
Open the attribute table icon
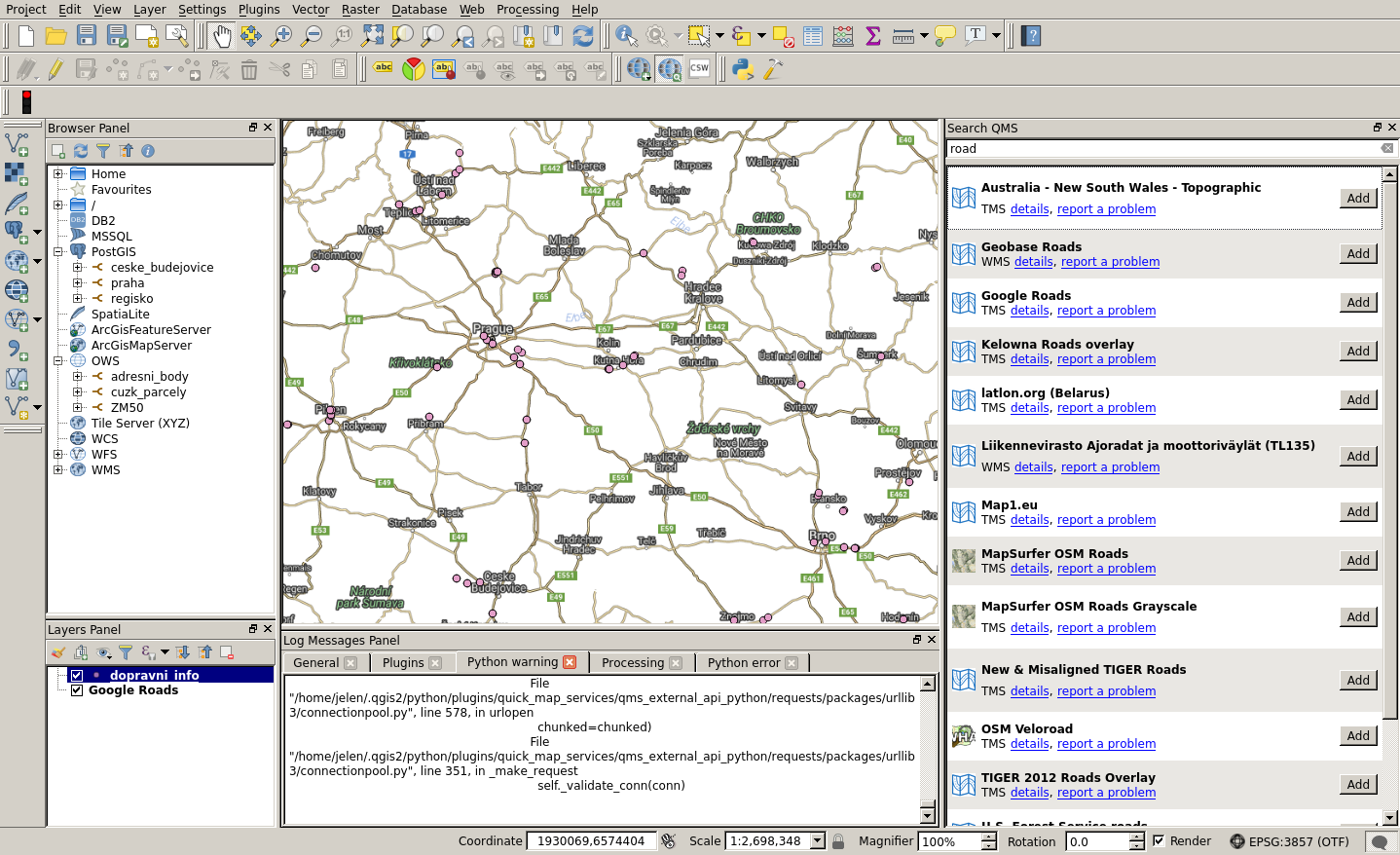coord(813,36)
